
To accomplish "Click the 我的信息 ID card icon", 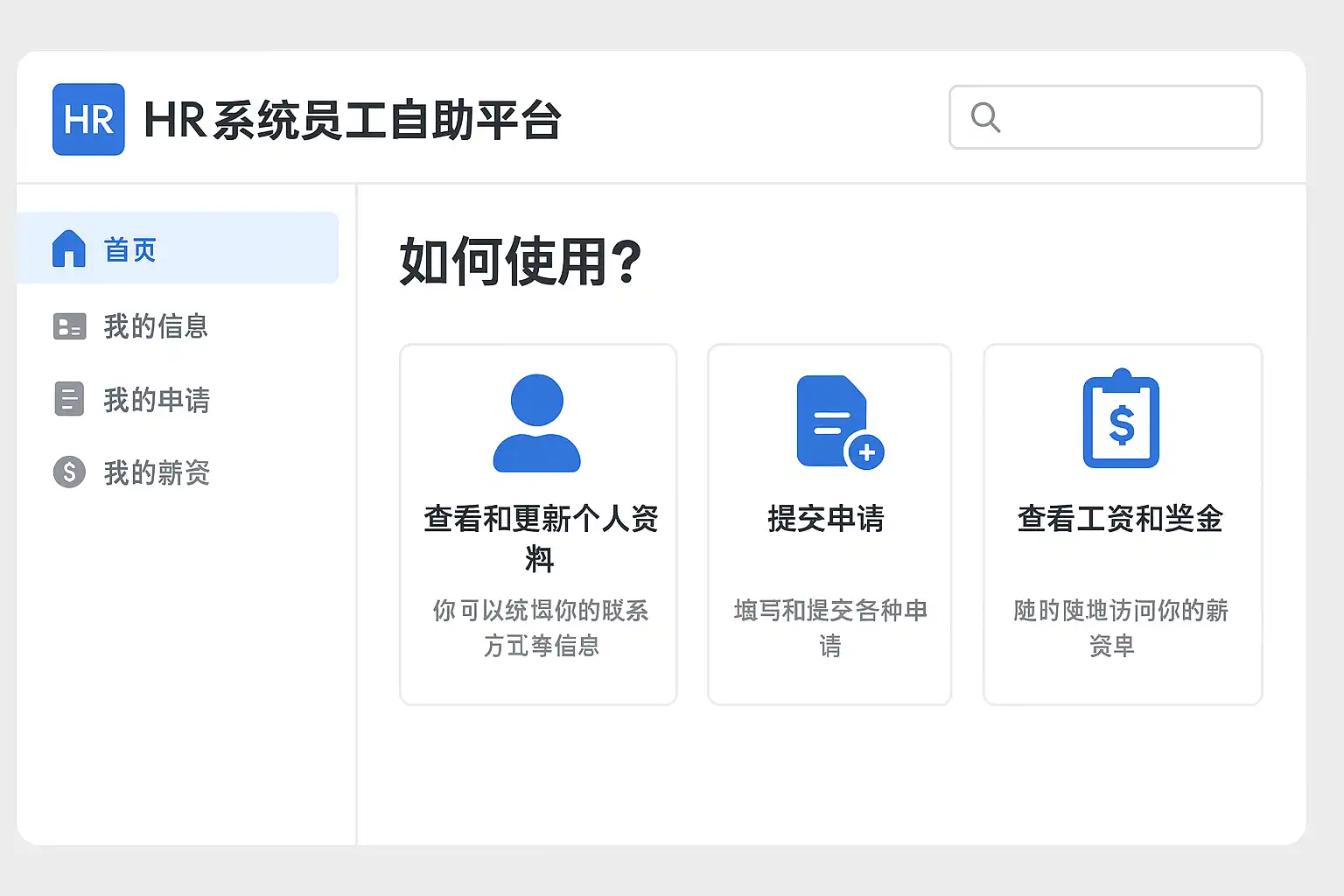I will coord(70,326).
